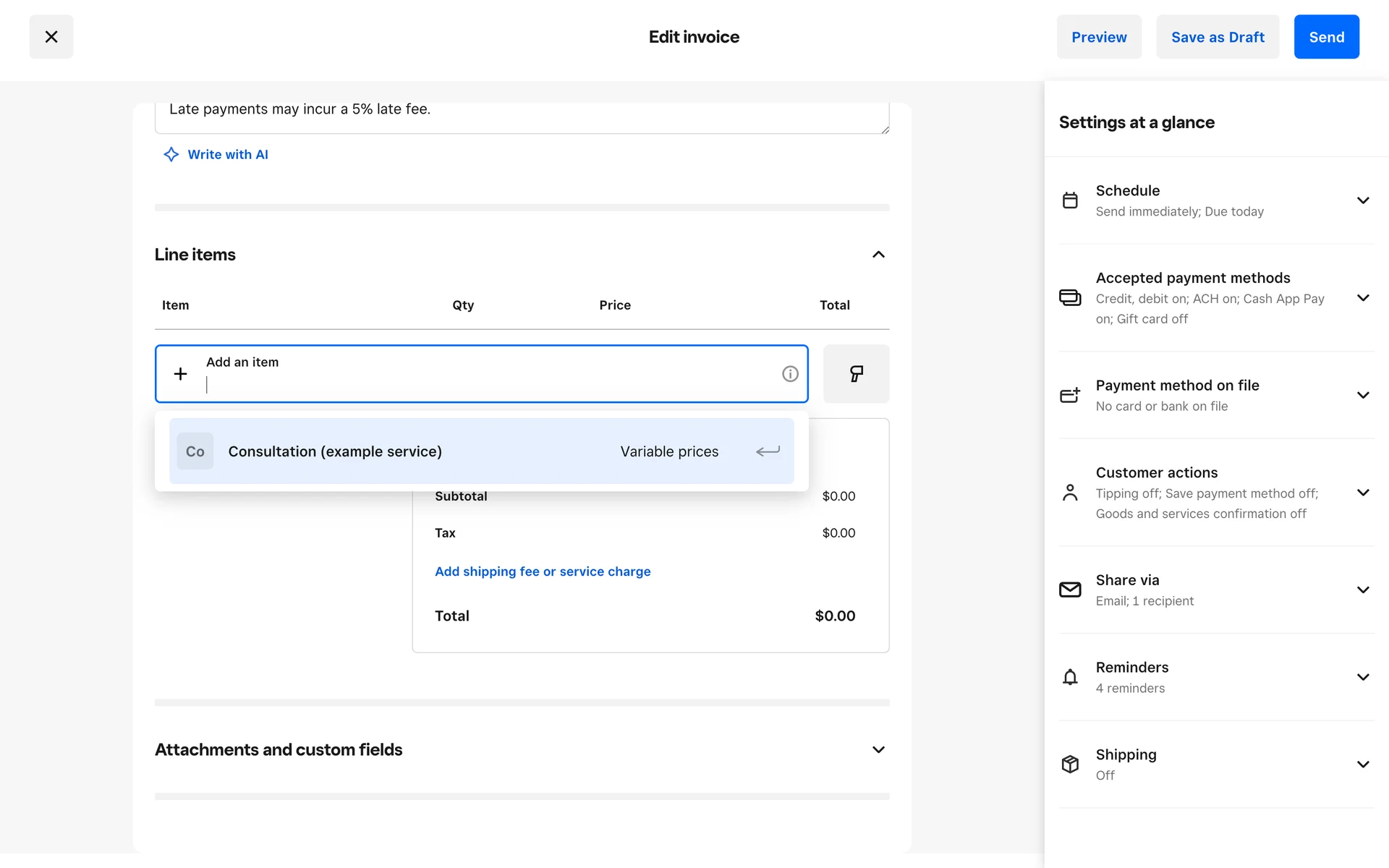Click the Reminders bell icon
The height and width of the screenshot is (868, 1389).
point(1070,677)
